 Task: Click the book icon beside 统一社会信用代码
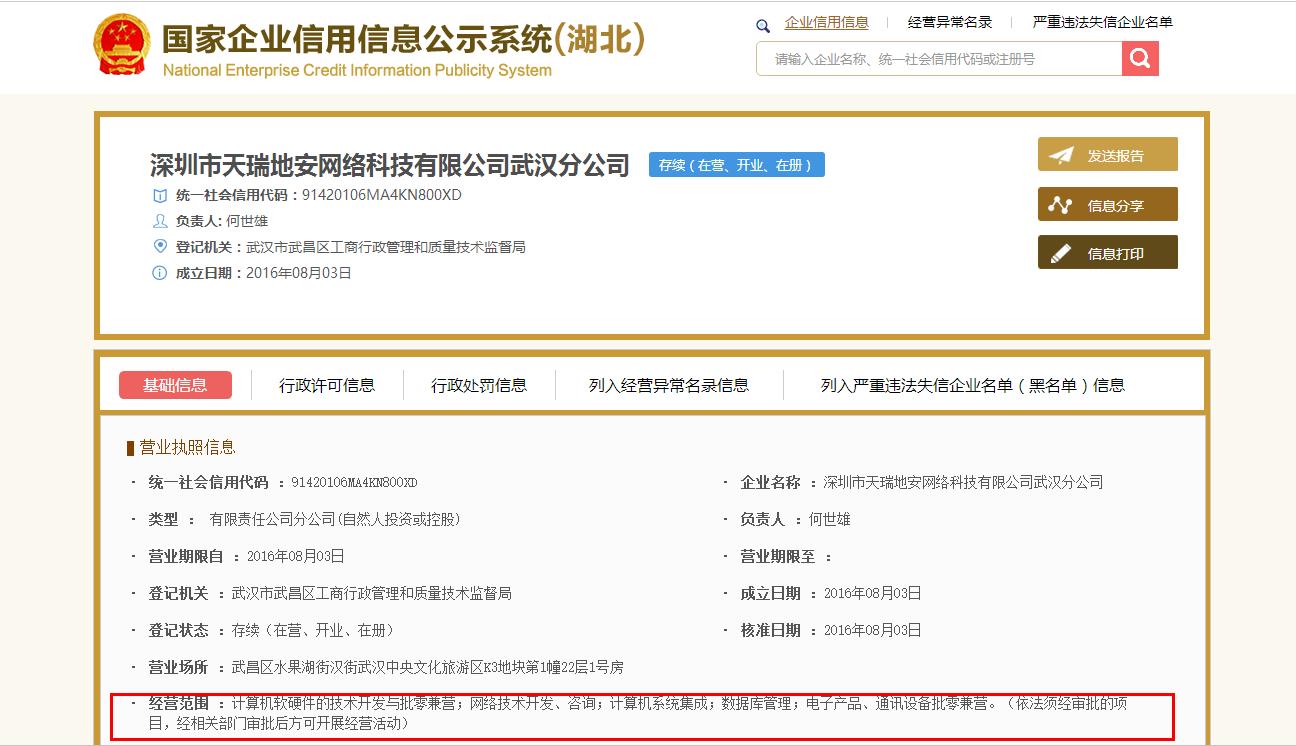tap(159, 195)
